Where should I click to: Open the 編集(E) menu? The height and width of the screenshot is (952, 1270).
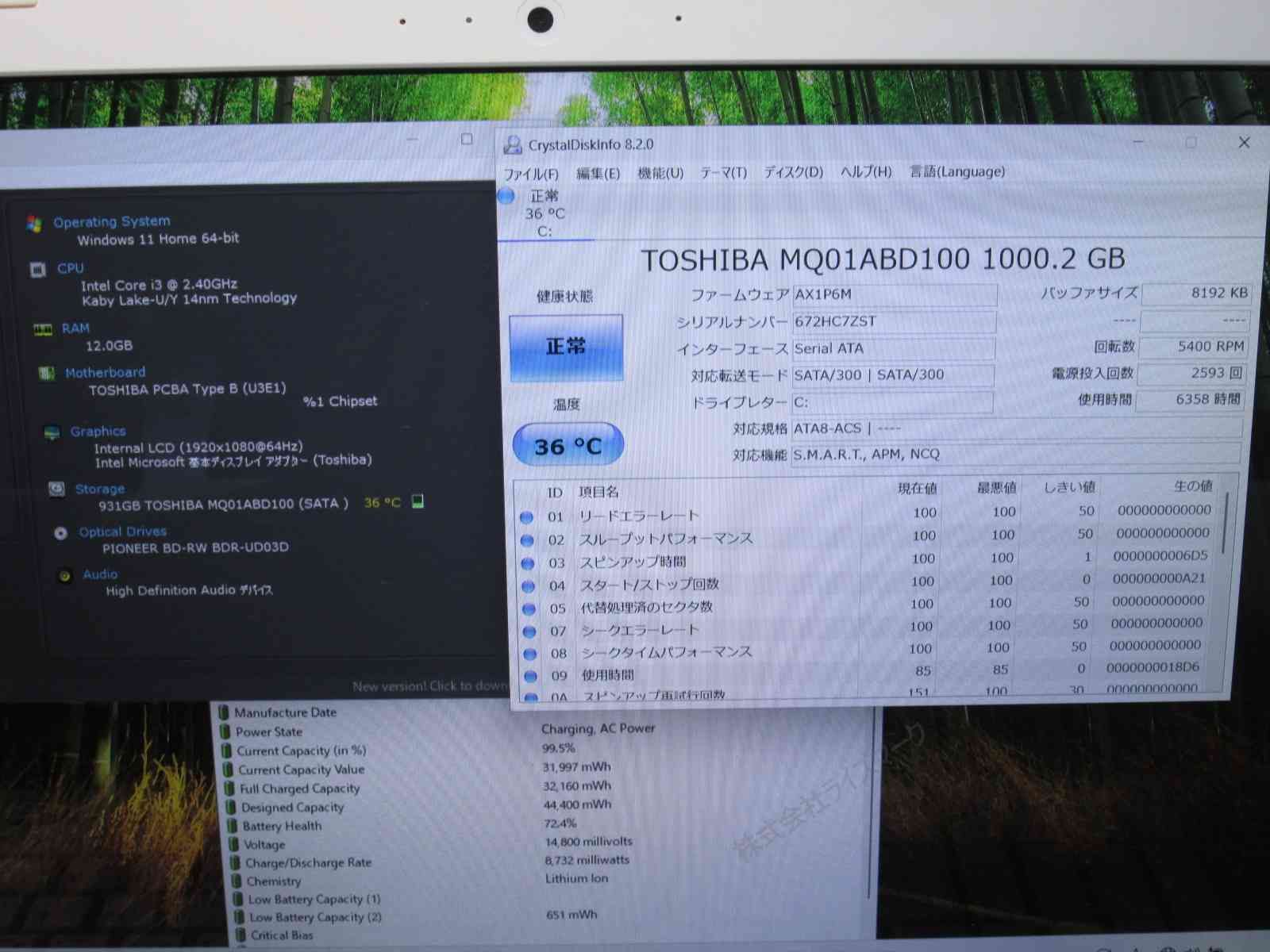pos(598,173)
